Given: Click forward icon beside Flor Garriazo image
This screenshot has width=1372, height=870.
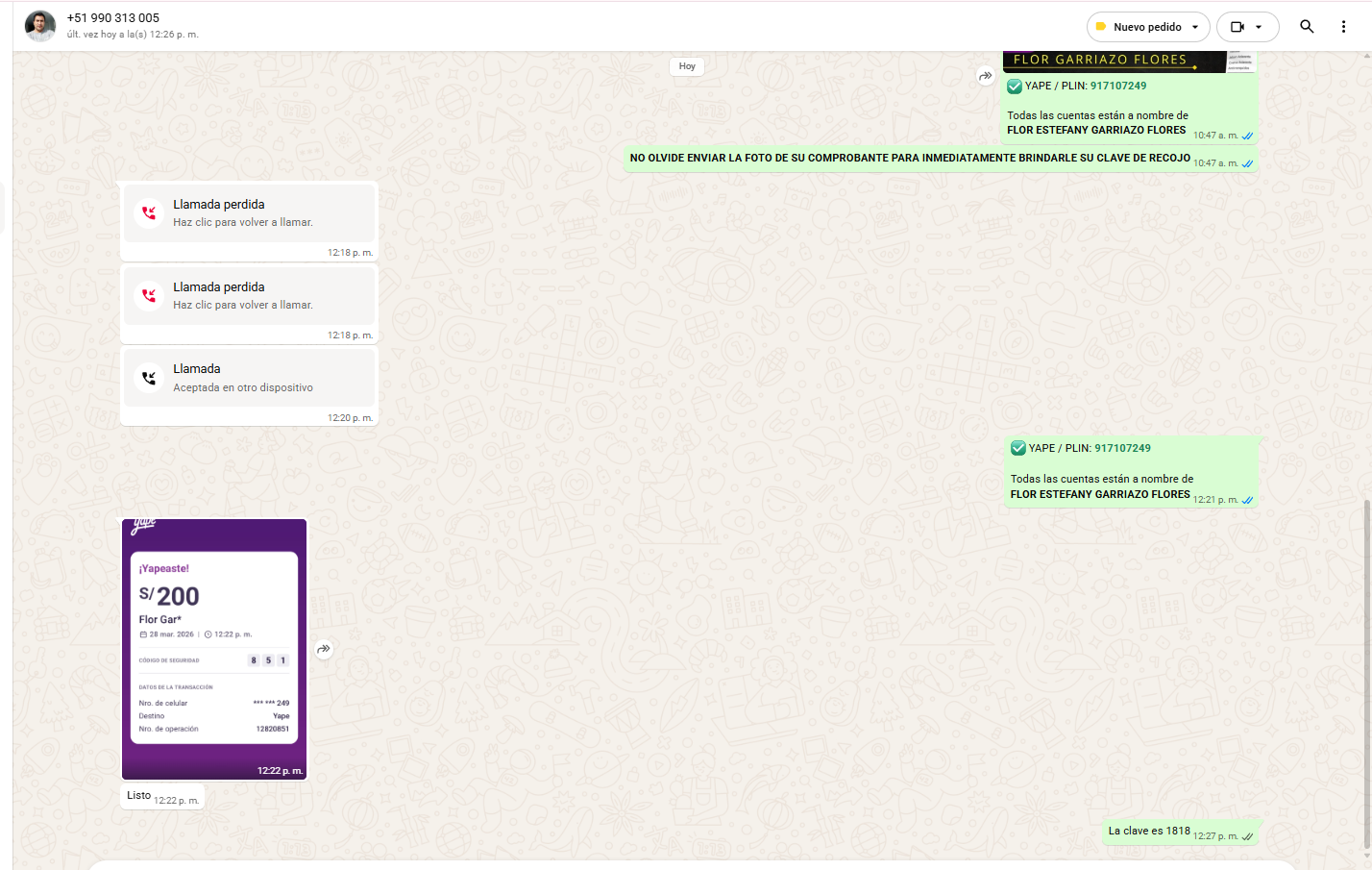Looking at the screenshot, I should click(x=986, y=76).
